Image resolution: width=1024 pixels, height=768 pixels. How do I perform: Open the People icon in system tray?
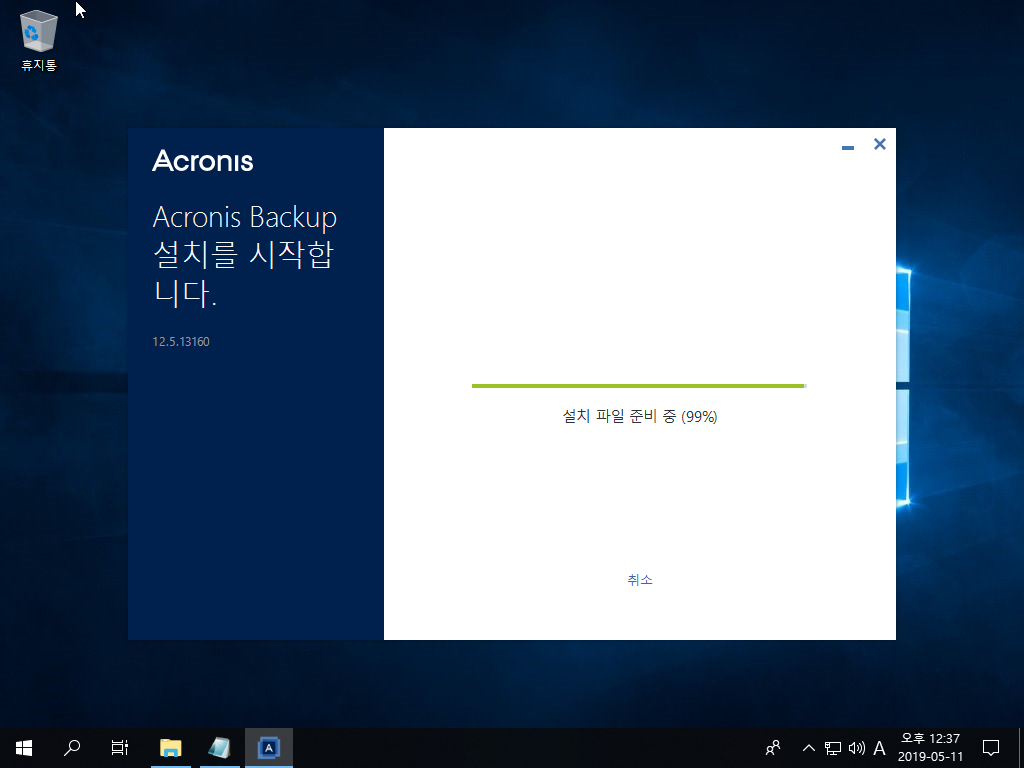click(773, 748)
